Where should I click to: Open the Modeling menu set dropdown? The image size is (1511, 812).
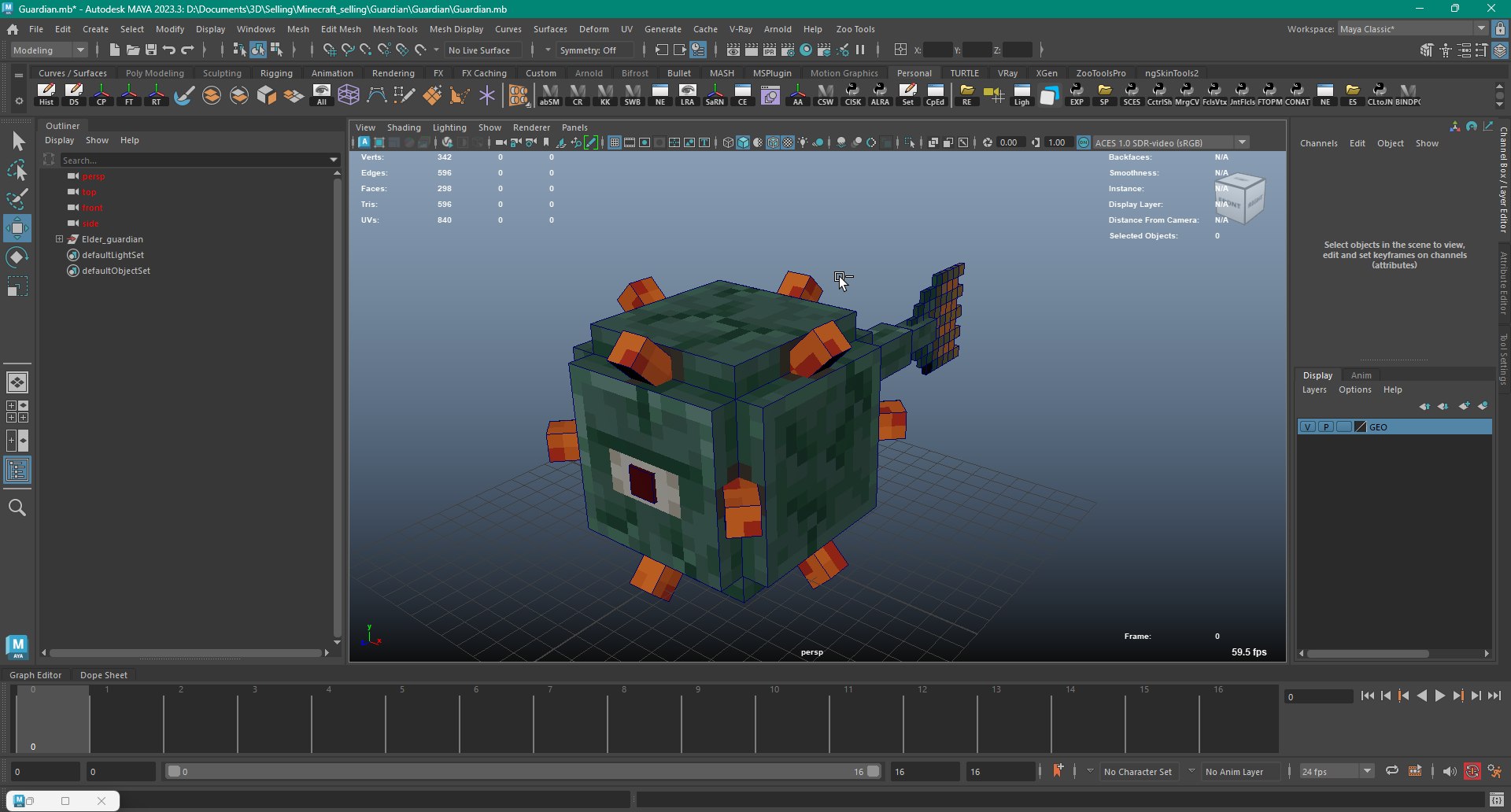click(x=49, y=50)
